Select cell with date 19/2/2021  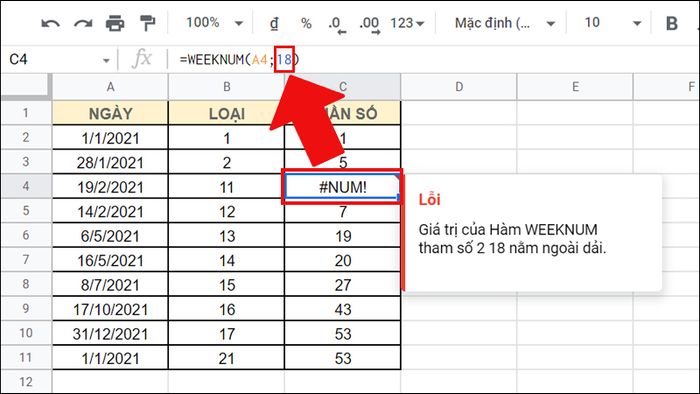(110, 187)
